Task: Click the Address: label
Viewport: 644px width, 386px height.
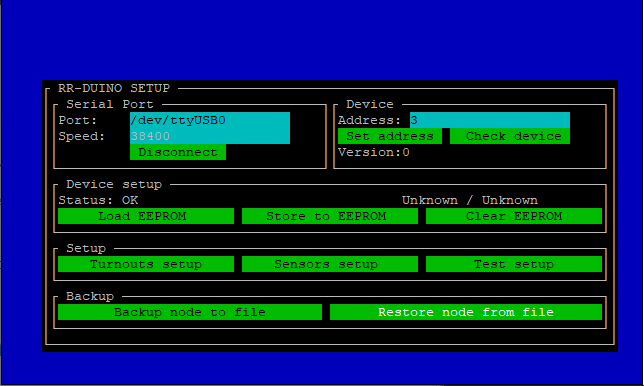Action: click(x=369, y=120)
